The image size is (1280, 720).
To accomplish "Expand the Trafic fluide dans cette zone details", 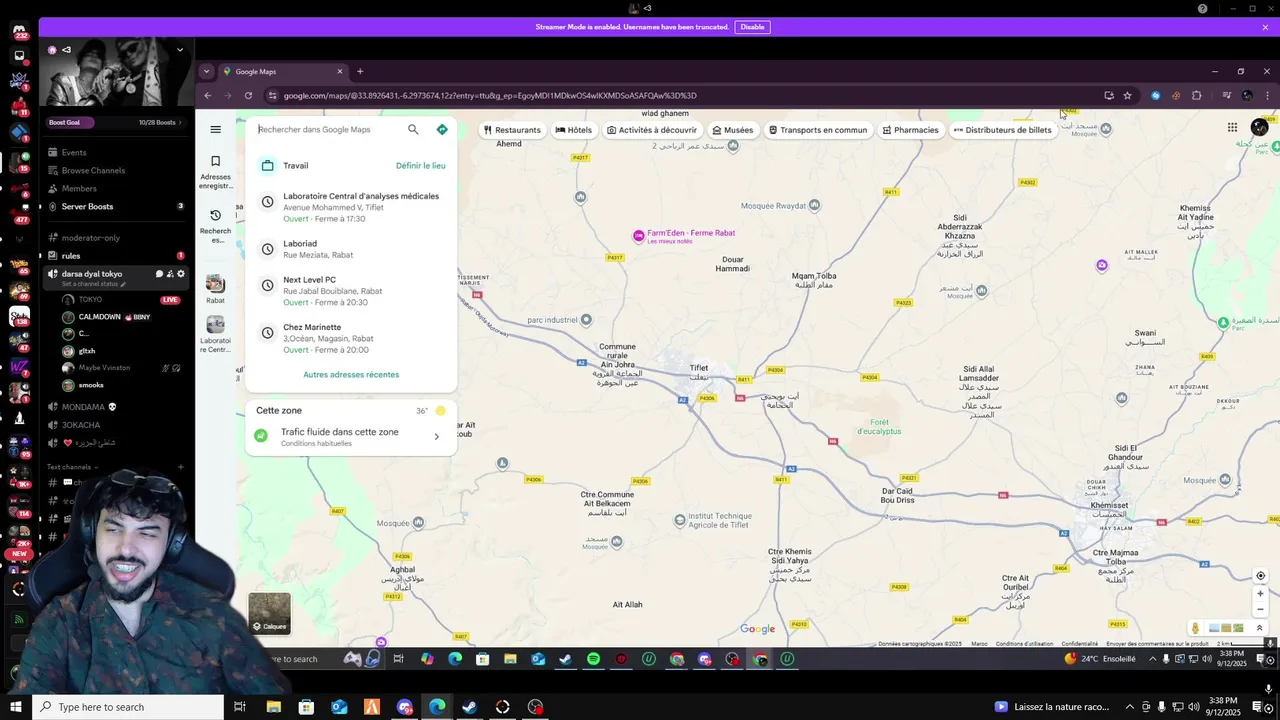I will (351, 436).
